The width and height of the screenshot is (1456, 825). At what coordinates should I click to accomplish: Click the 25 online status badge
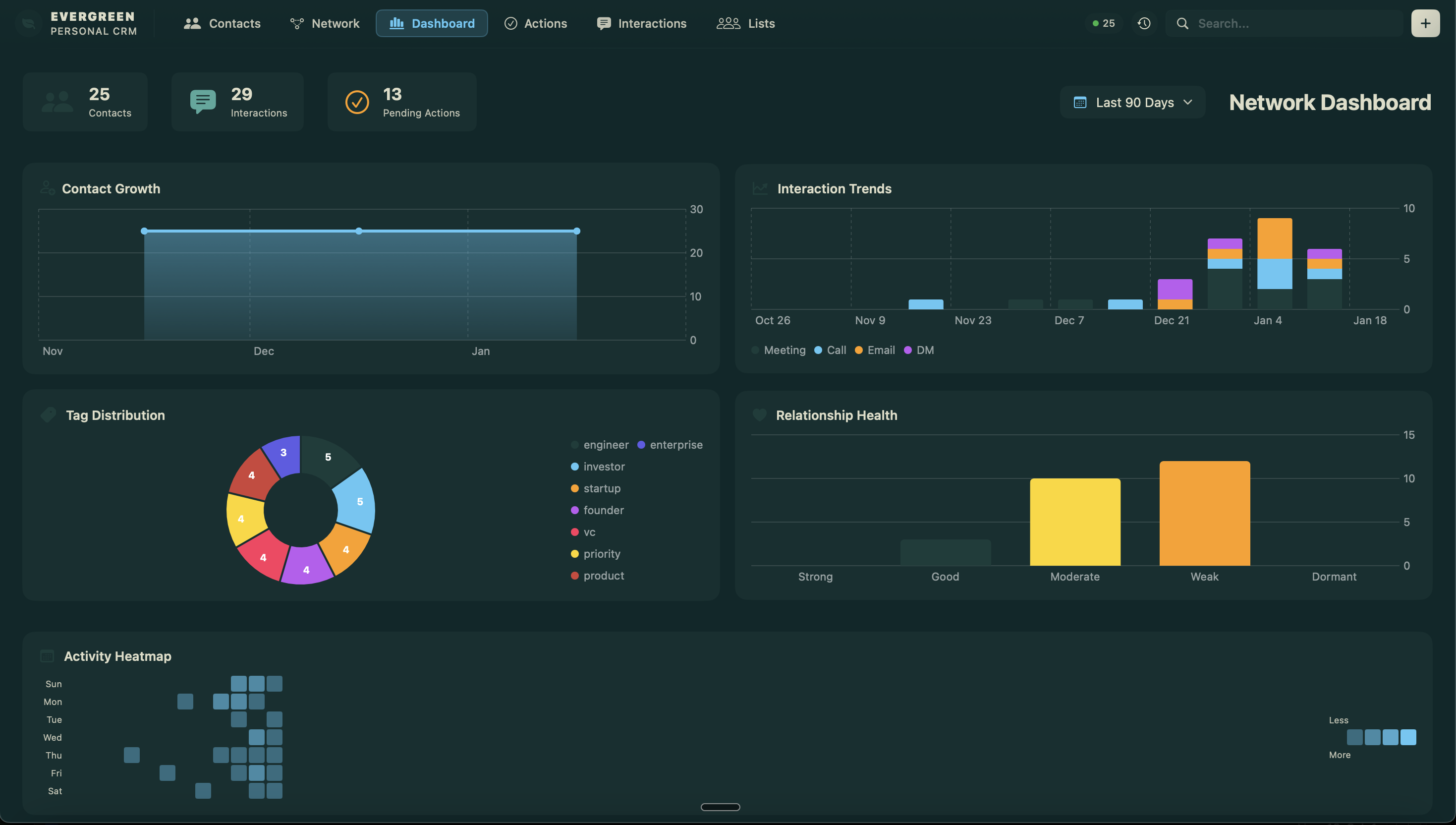(1103, 23)
